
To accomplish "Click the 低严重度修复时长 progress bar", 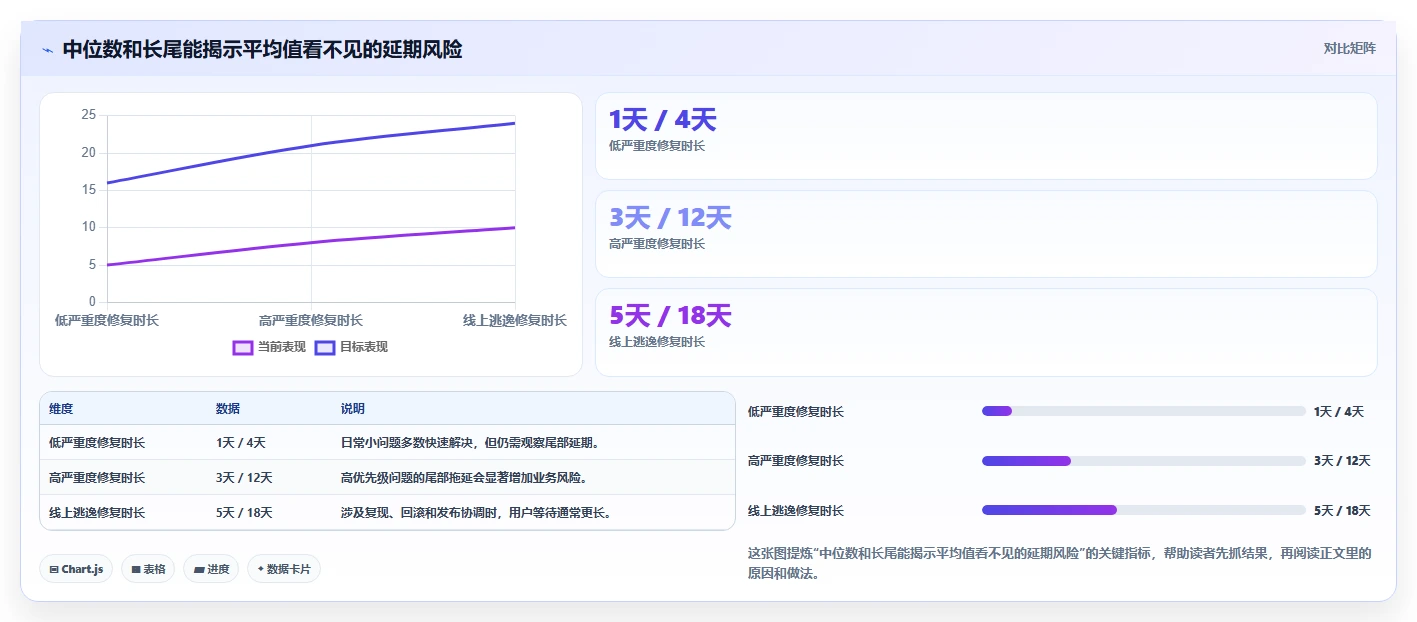I will 1144,411.
